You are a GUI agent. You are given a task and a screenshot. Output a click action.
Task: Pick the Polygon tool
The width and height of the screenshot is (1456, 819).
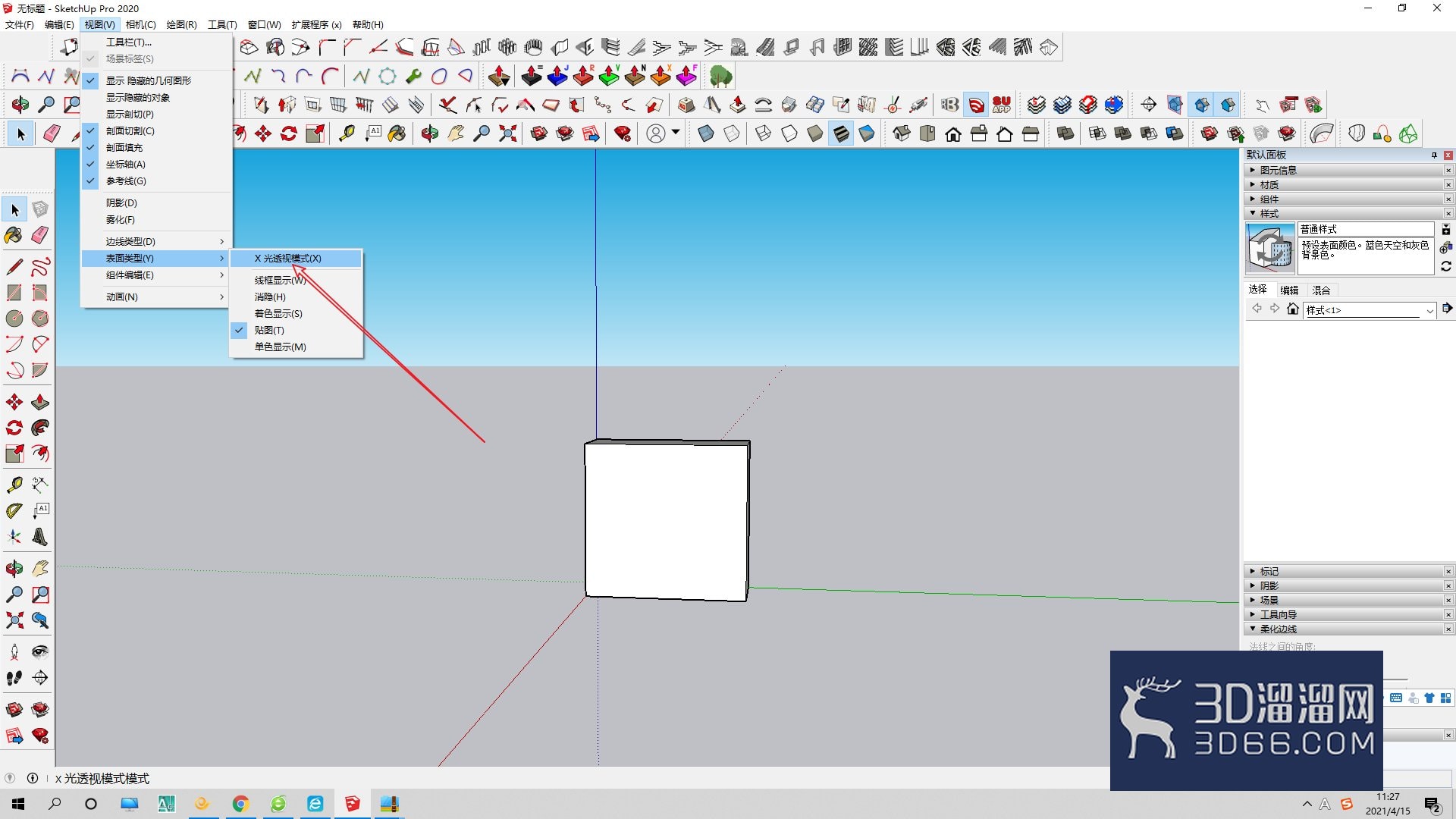[x=40, y=318]
